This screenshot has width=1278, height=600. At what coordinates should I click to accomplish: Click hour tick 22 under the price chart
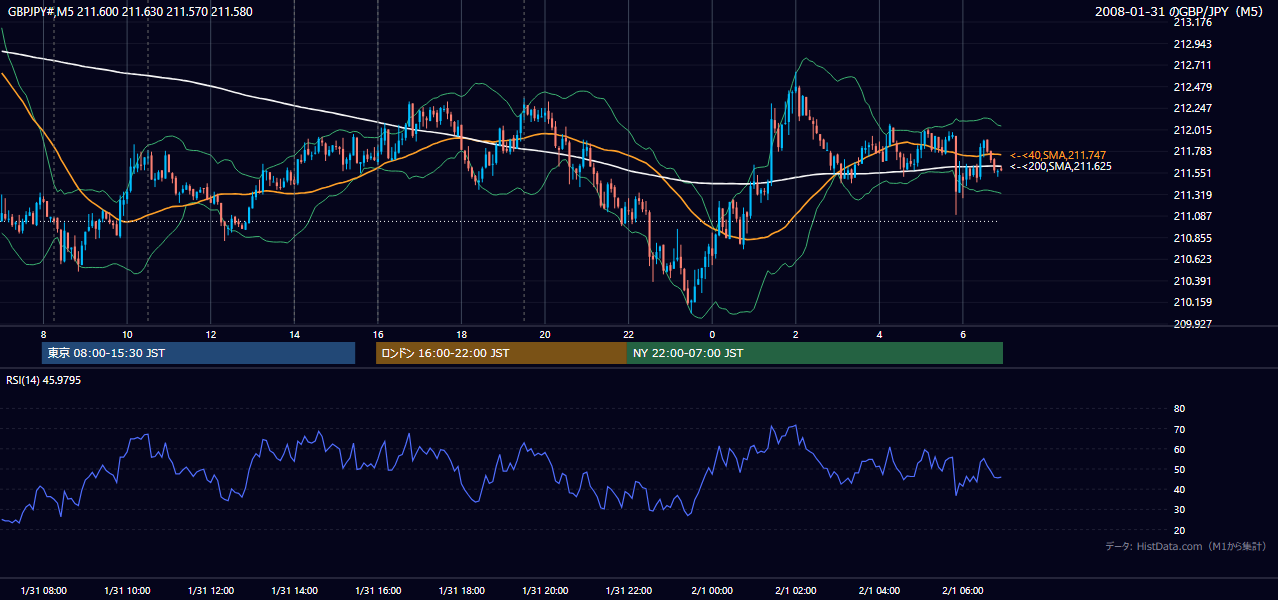[x=628, y=334]
